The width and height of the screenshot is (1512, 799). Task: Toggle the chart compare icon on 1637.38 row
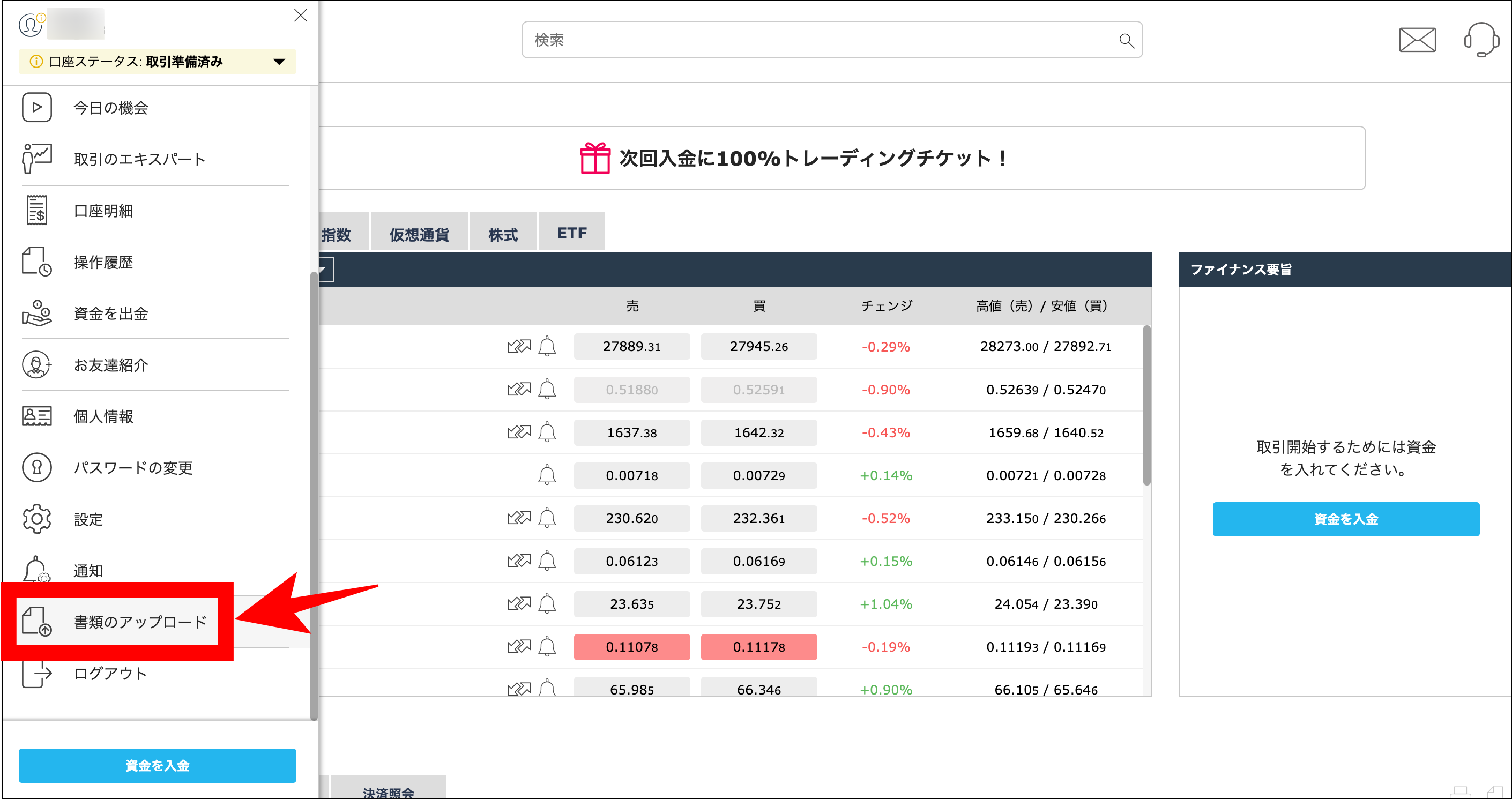[519, 432]
